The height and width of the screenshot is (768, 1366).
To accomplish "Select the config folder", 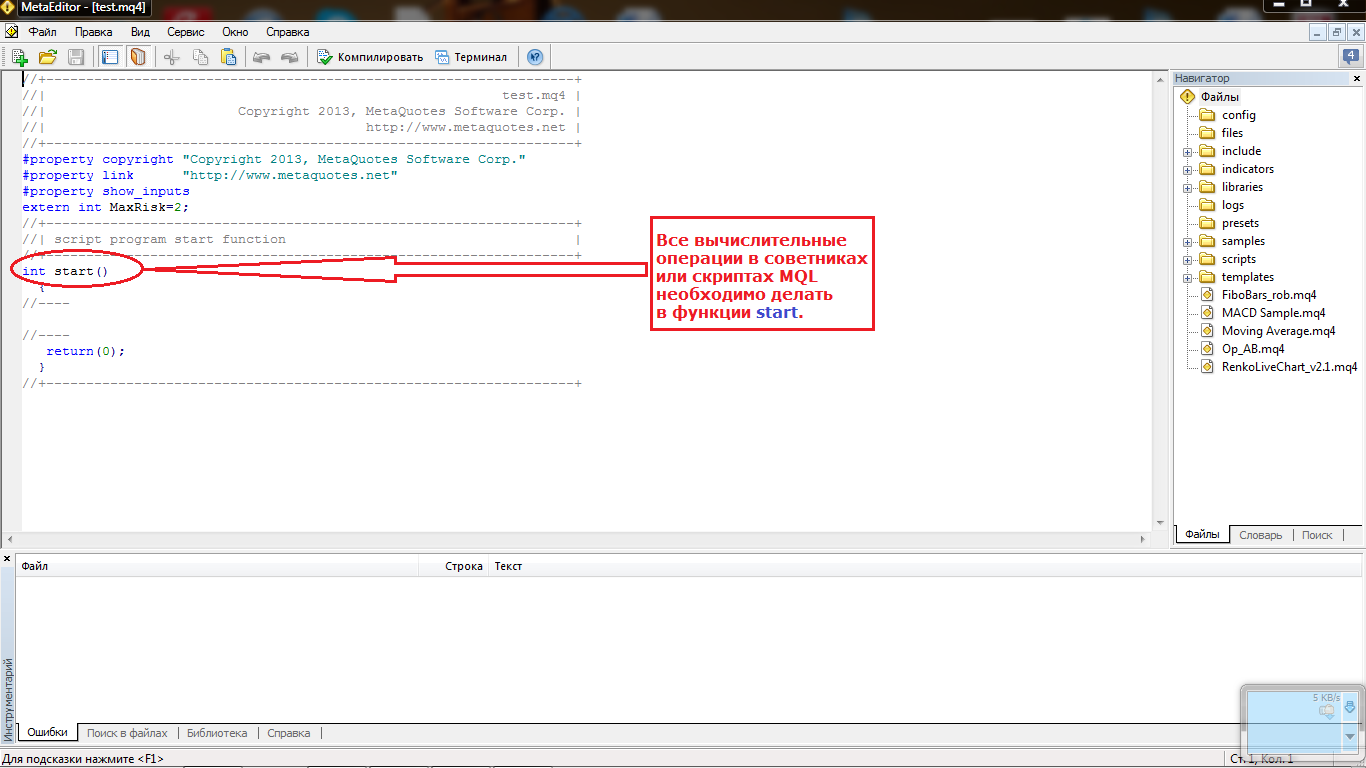I will point(1239,115).
